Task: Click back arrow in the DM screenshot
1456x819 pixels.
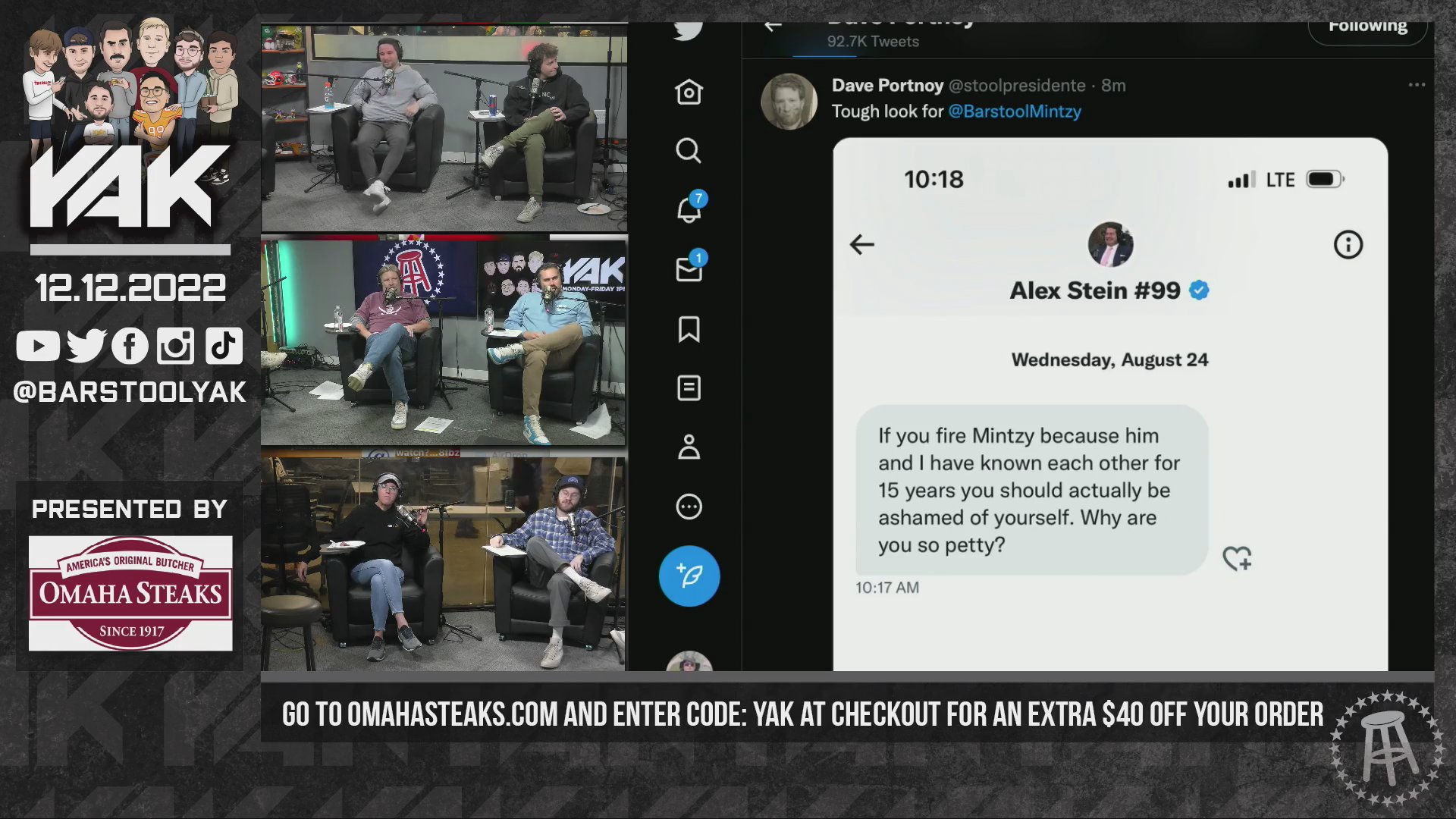Action: pos(862,244)
